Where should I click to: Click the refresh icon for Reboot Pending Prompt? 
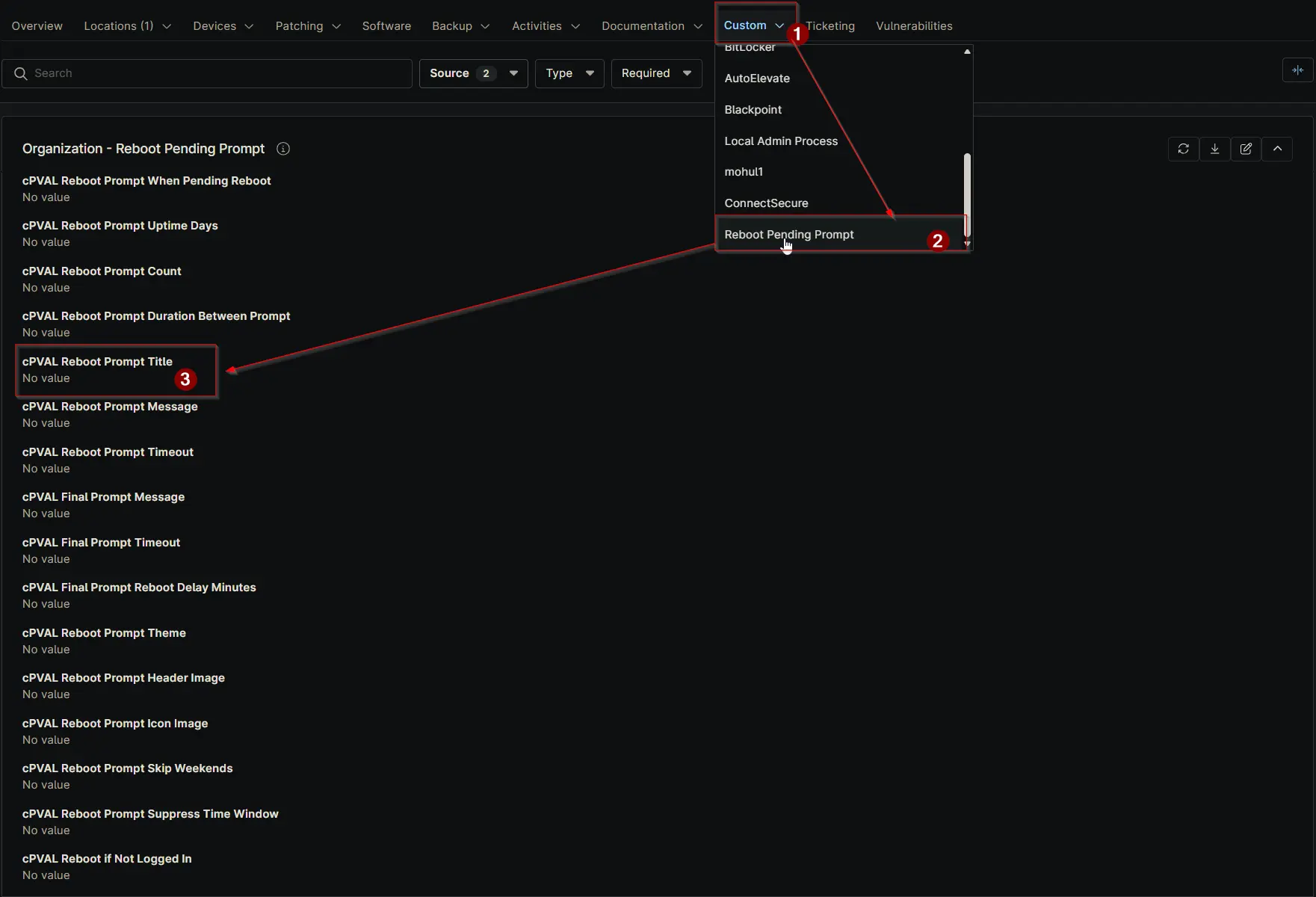(1183, 149)
